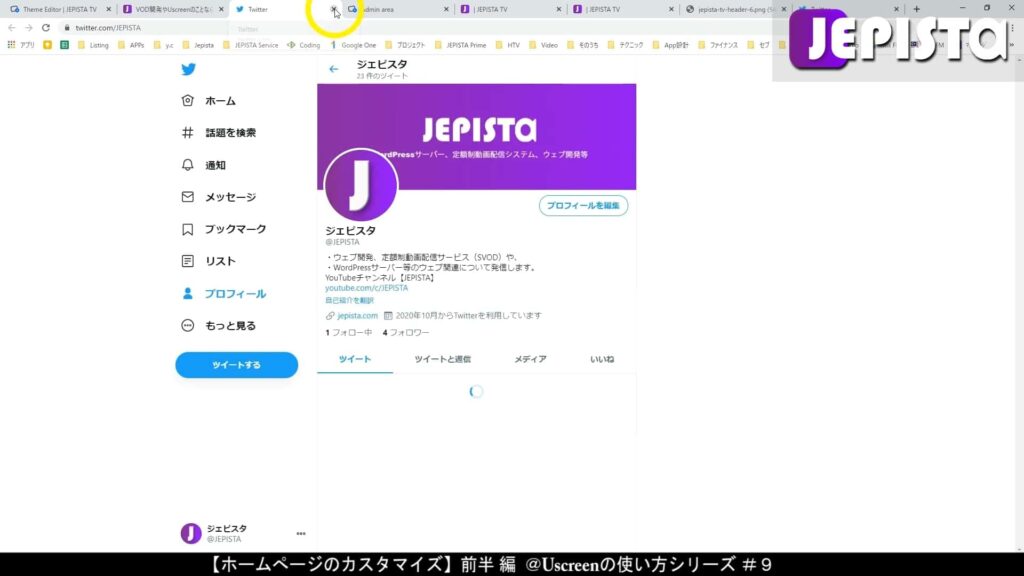The height and width of the screenshot is (576, 1024).
Task: Open the Video bookmark folder
Action: (x=543, y=45)
